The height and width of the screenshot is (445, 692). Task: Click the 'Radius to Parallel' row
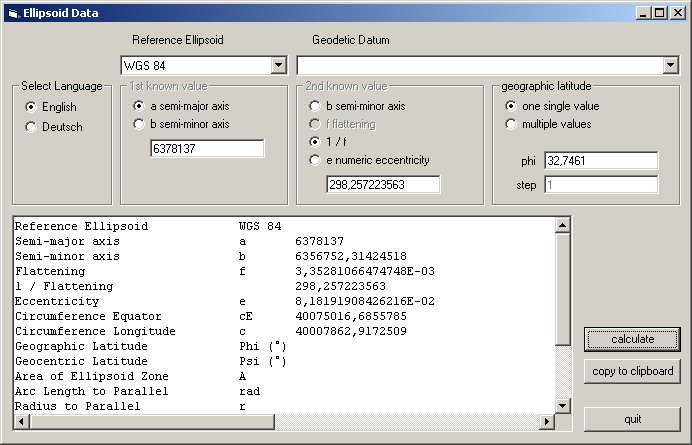pyautogui.click(x=130, y=406)
